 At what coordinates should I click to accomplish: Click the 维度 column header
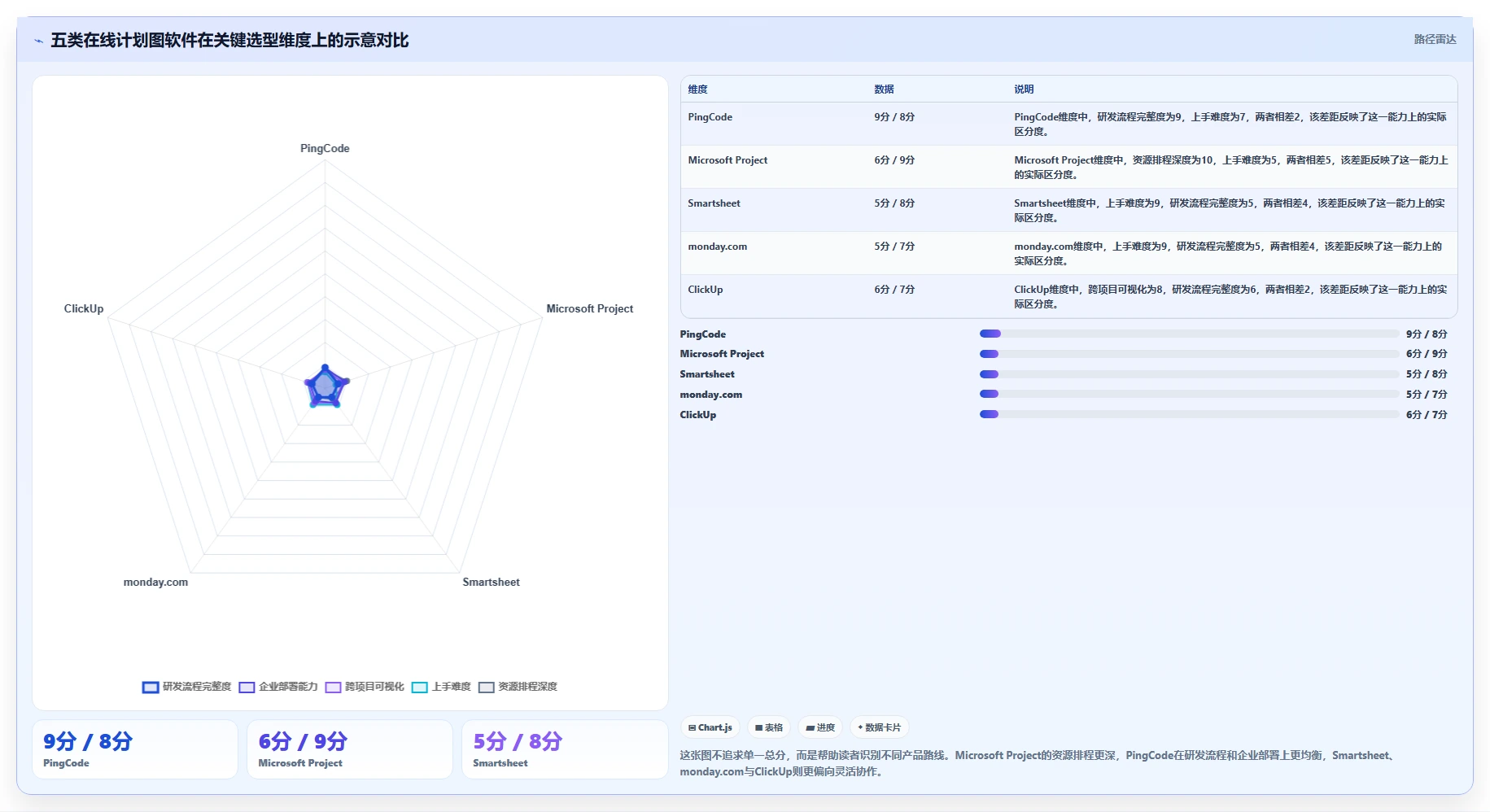coord(697,89)
